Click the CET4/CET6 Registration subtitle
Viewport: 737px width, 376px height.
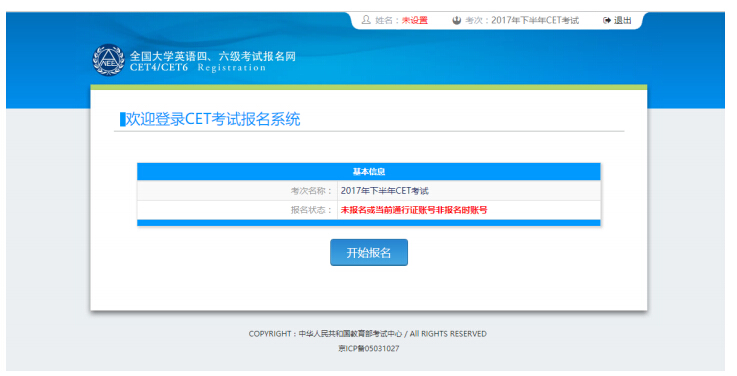[x=198, y=68]
